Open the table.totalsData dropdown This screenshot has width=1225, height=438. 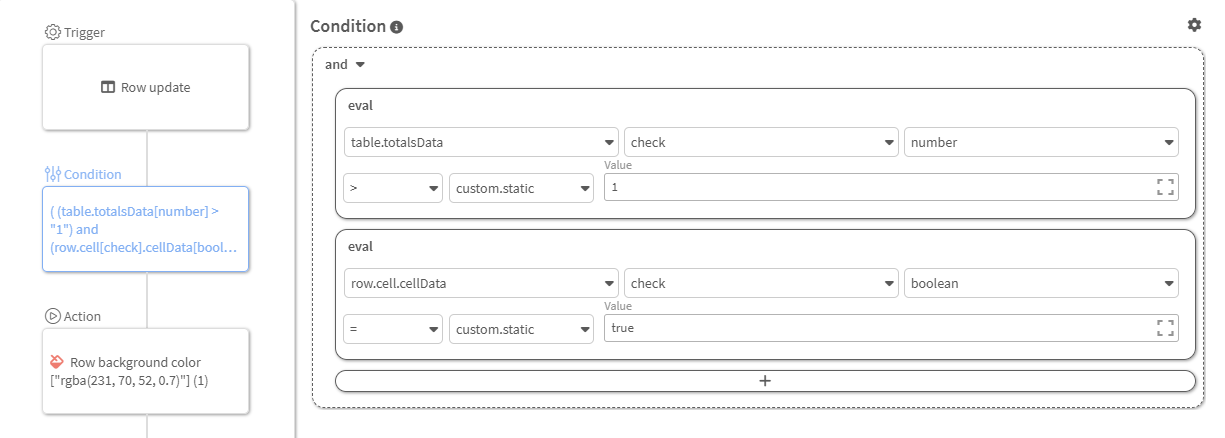coord(481,142)
